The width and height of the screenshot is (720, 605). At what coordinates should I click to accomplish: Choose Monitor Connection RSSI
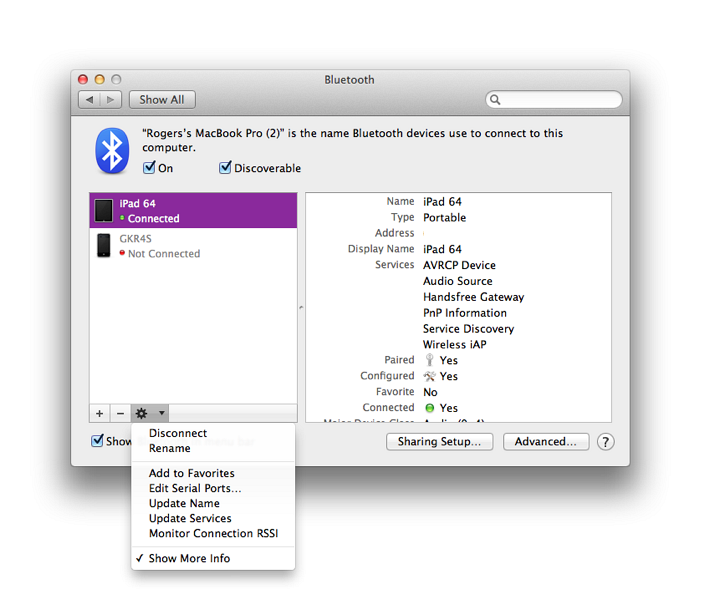(213, 533)
